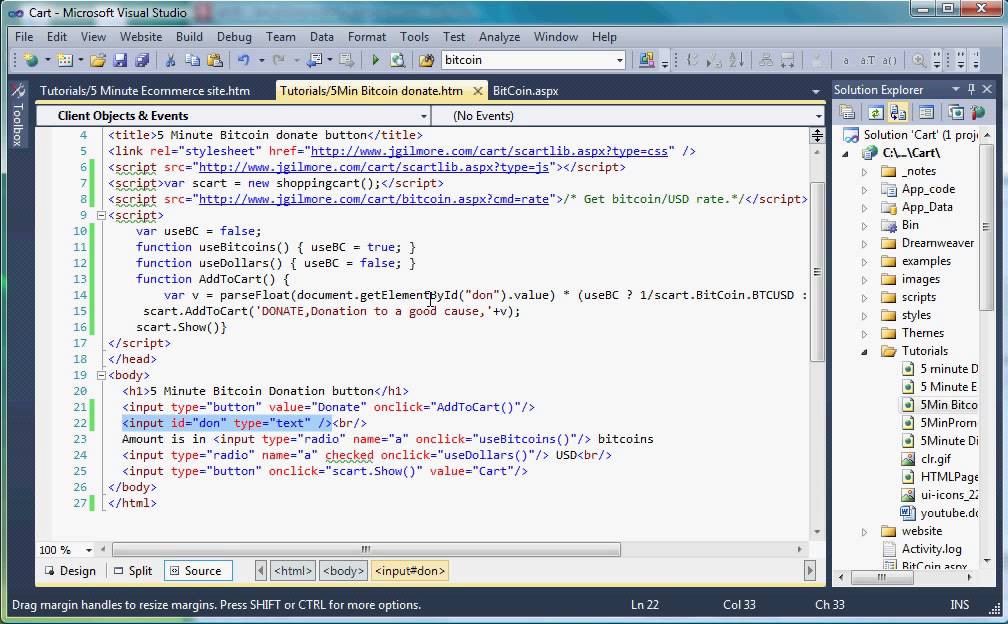Click the Properties icon in Solution Explorer
1008x624 pixels.
(848, 112)
